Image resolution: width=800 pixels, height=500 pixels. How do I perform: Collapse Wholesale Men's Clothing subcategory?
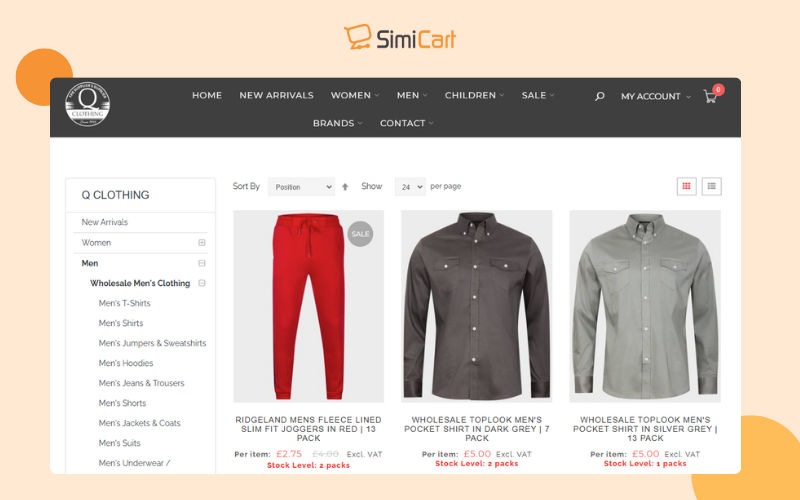click(x=202, y=283)
